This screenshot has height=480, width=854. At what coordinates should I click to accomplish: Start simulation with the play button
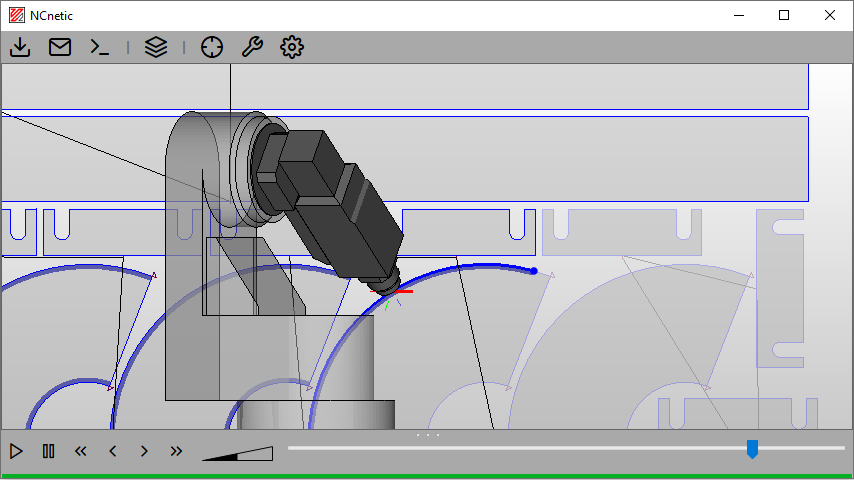[16, 451]
